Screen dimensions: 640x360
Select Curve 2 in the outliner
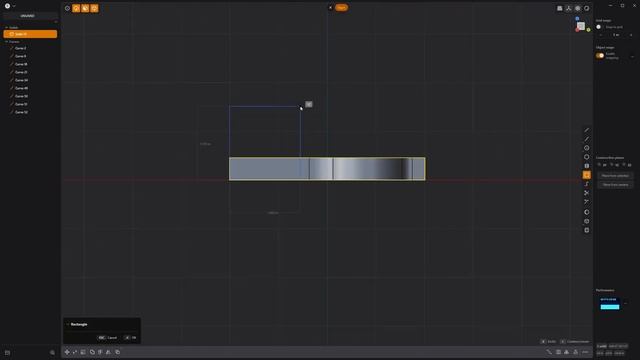[20, 48]
